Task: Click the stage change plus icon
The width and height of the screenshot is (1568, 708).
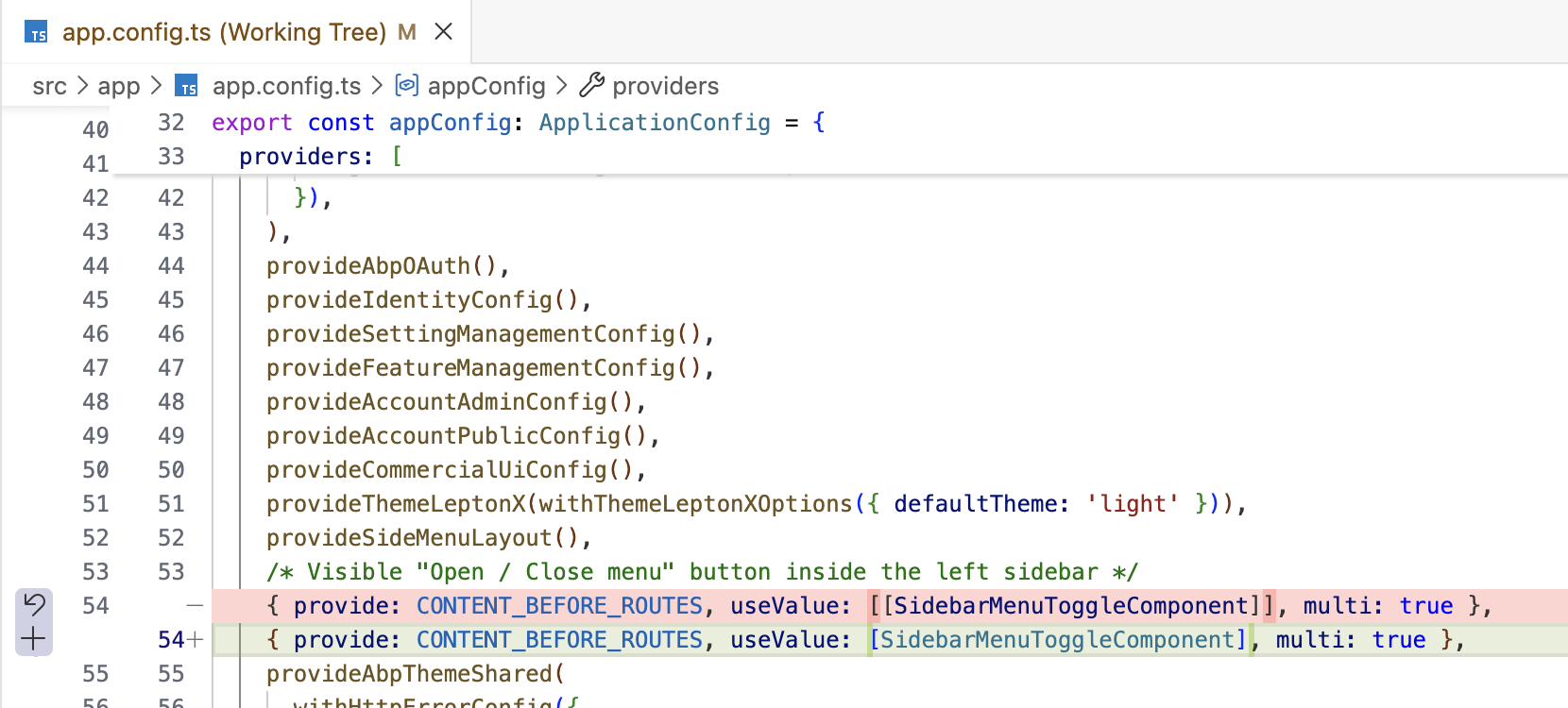Action: (34, 639)
